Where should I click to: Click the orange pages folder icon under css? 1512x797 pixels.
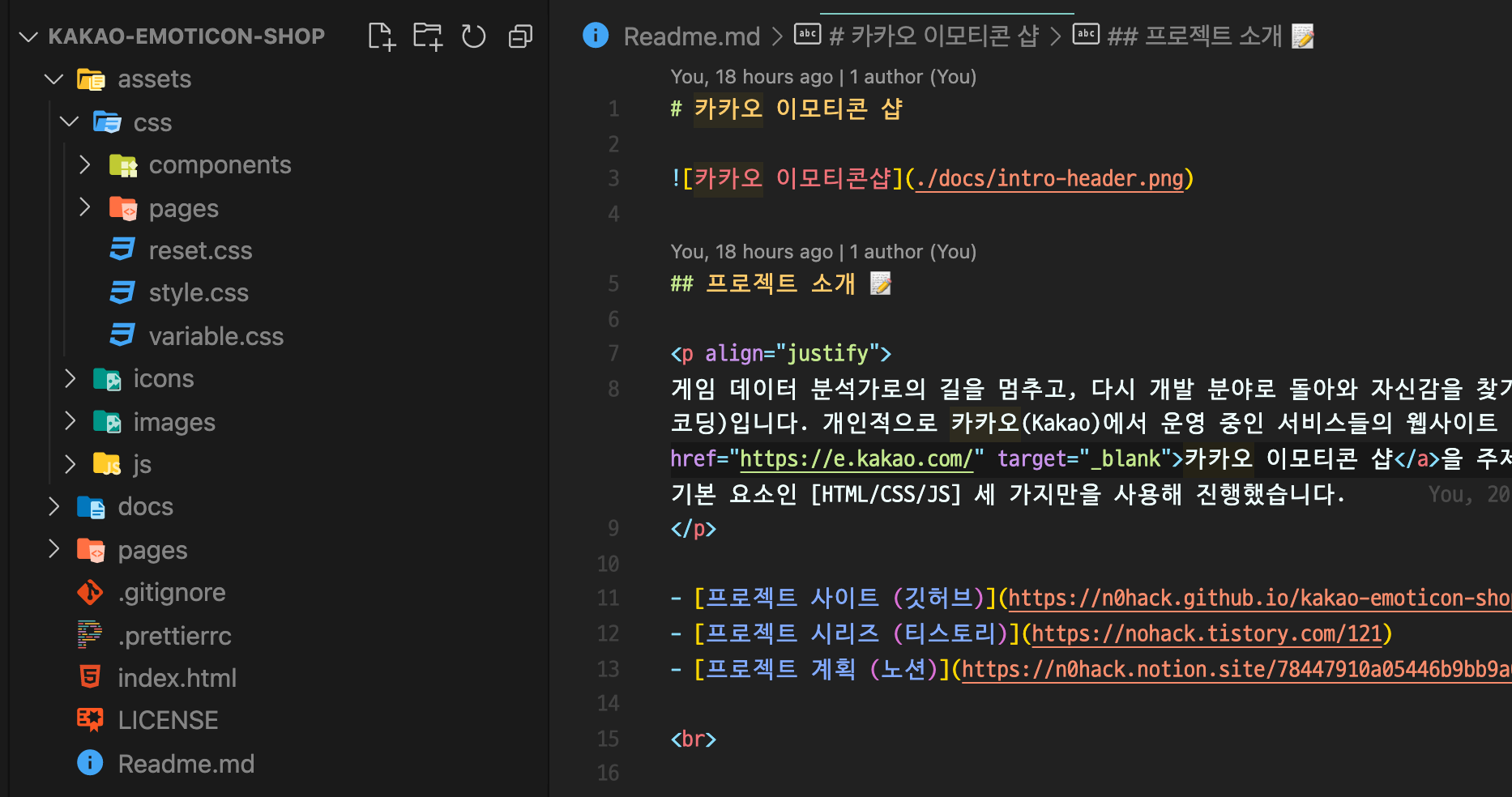click(123, 208)
